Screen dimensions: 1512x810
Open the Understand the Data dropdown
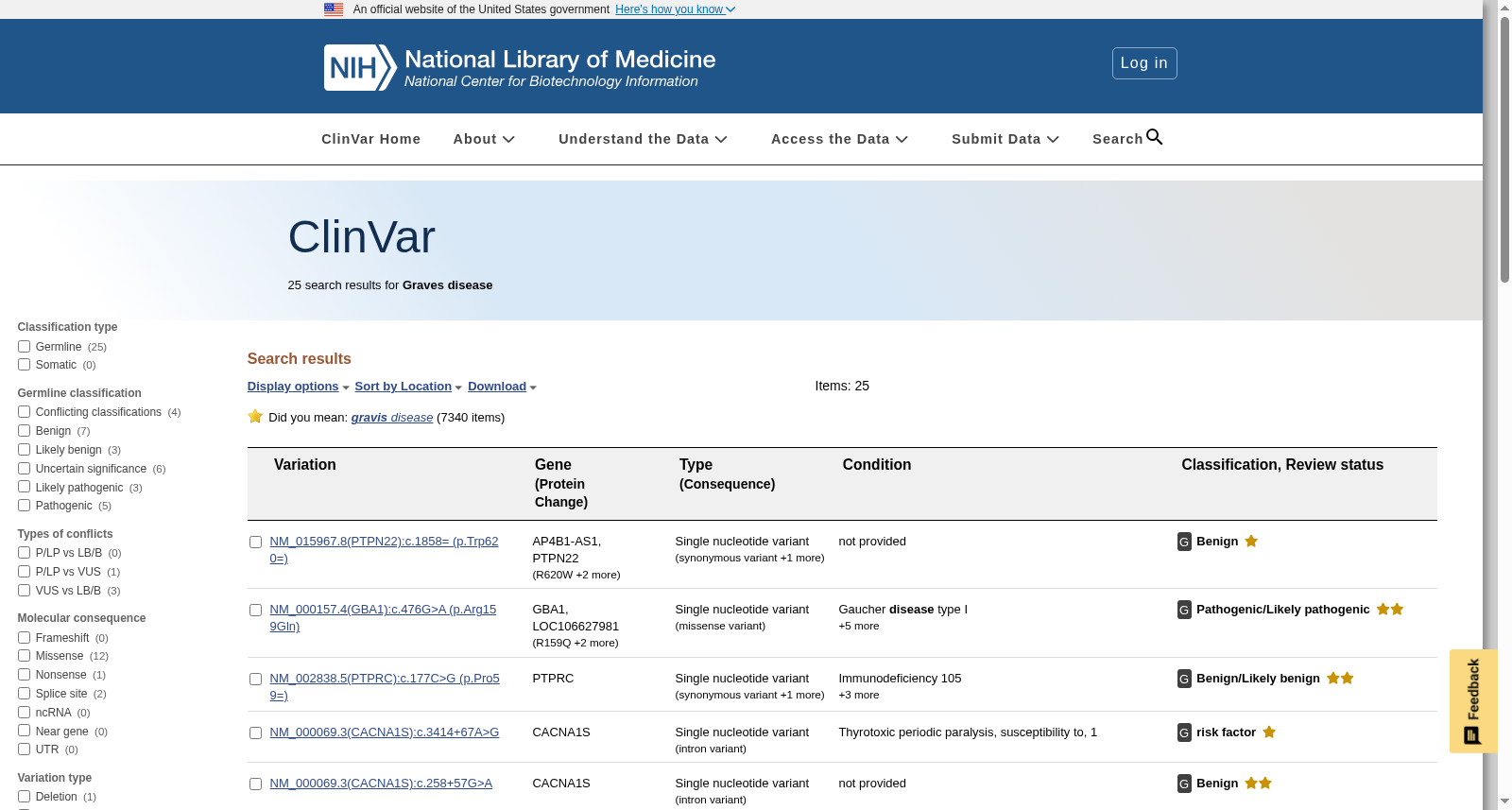(x=643, y=139)
